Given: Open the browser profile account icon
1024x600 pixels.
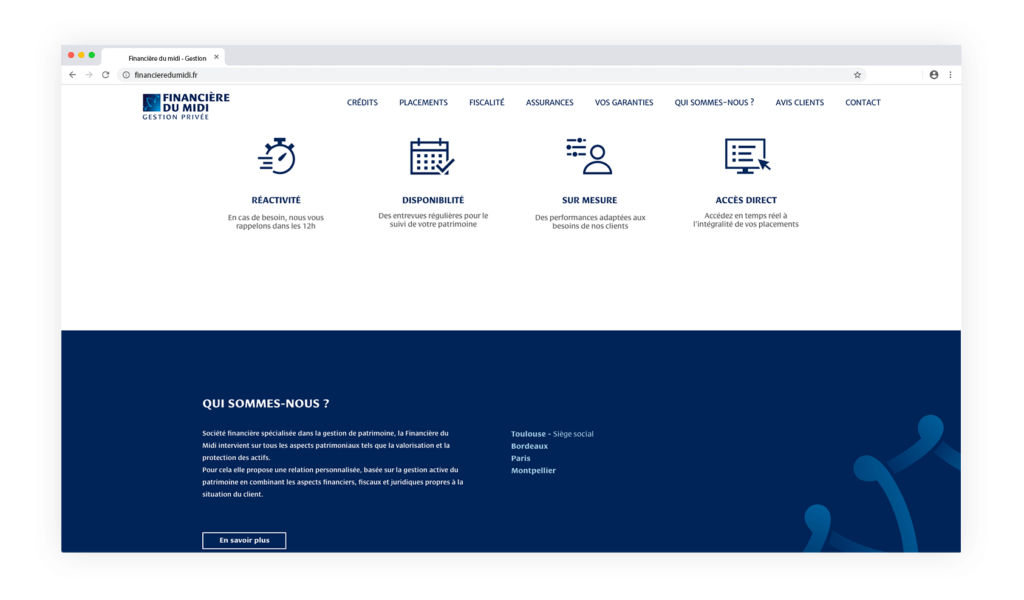Looking at the screenshot, I should point(934,75).
